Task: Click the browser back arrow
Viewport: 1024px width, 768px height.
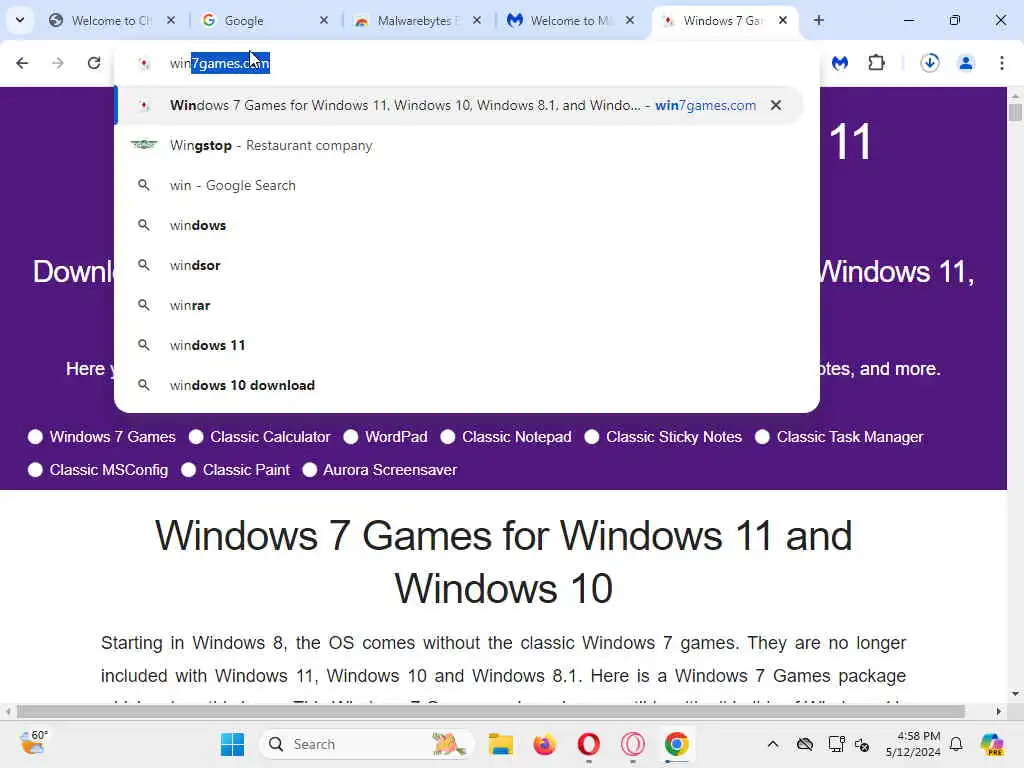Action: coord(22,63)
